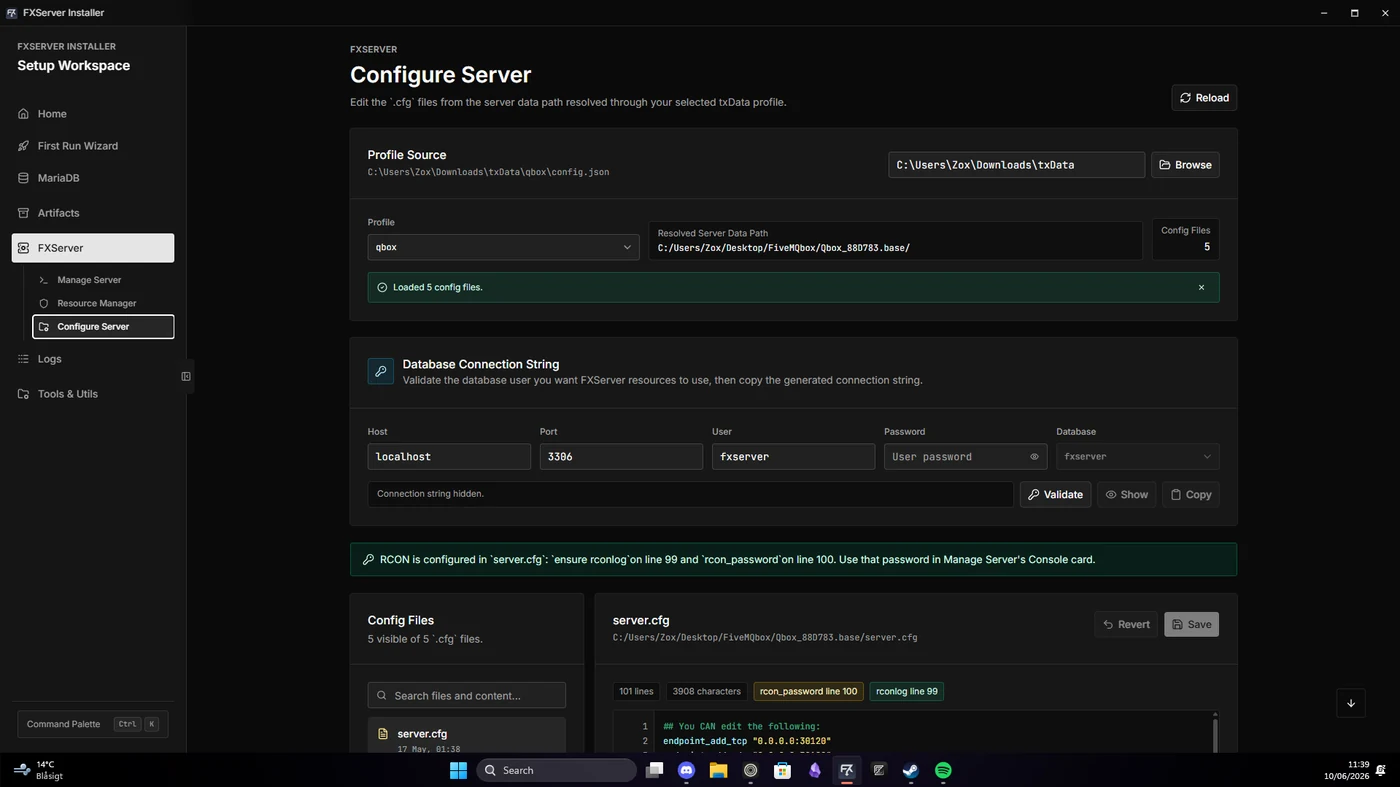Open the Command Palette
Viewport: 1400px width, 787px height.
coord(92,724)
